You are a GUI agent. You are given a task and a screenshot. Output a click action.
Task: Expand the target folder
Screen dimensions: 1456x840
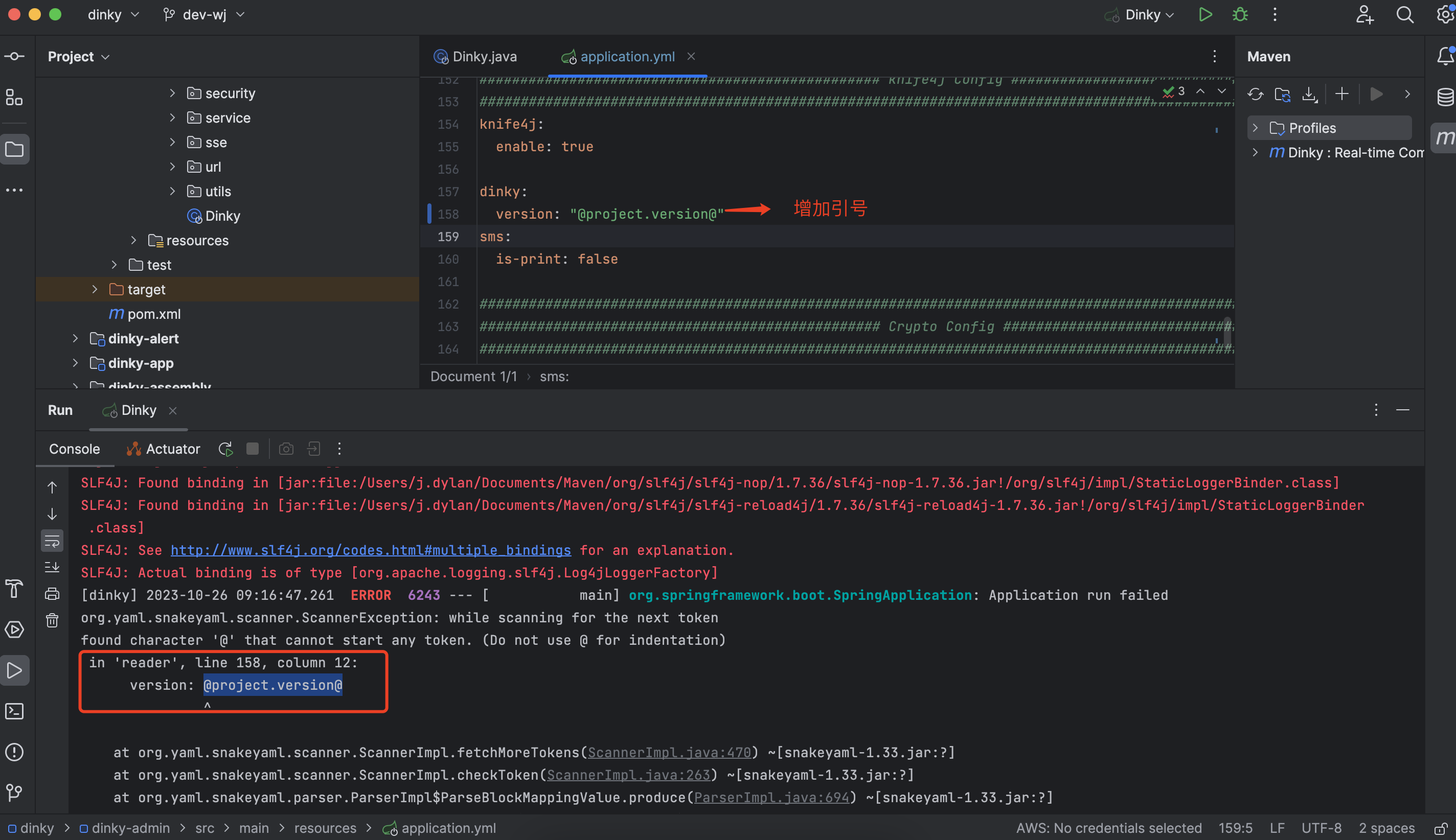[95, 290]
